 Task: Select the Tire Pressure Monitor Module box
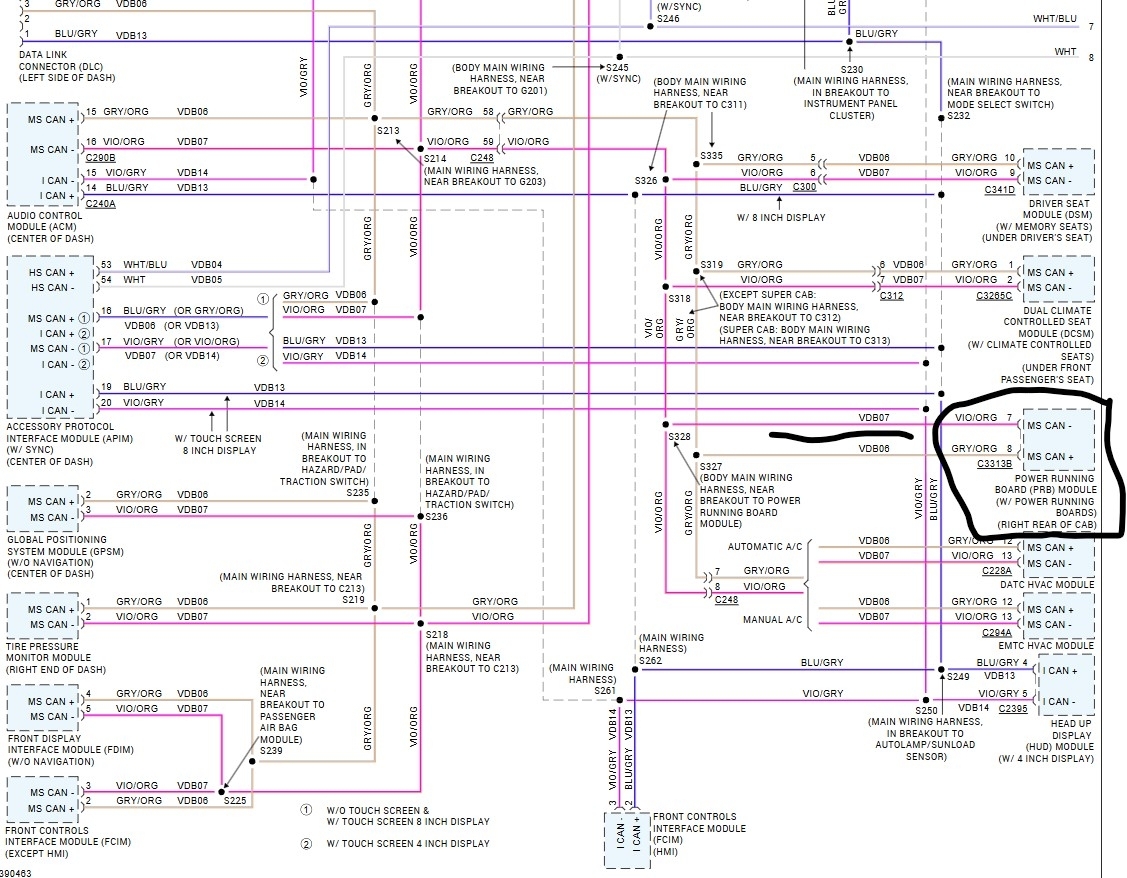tap(42, 616)
